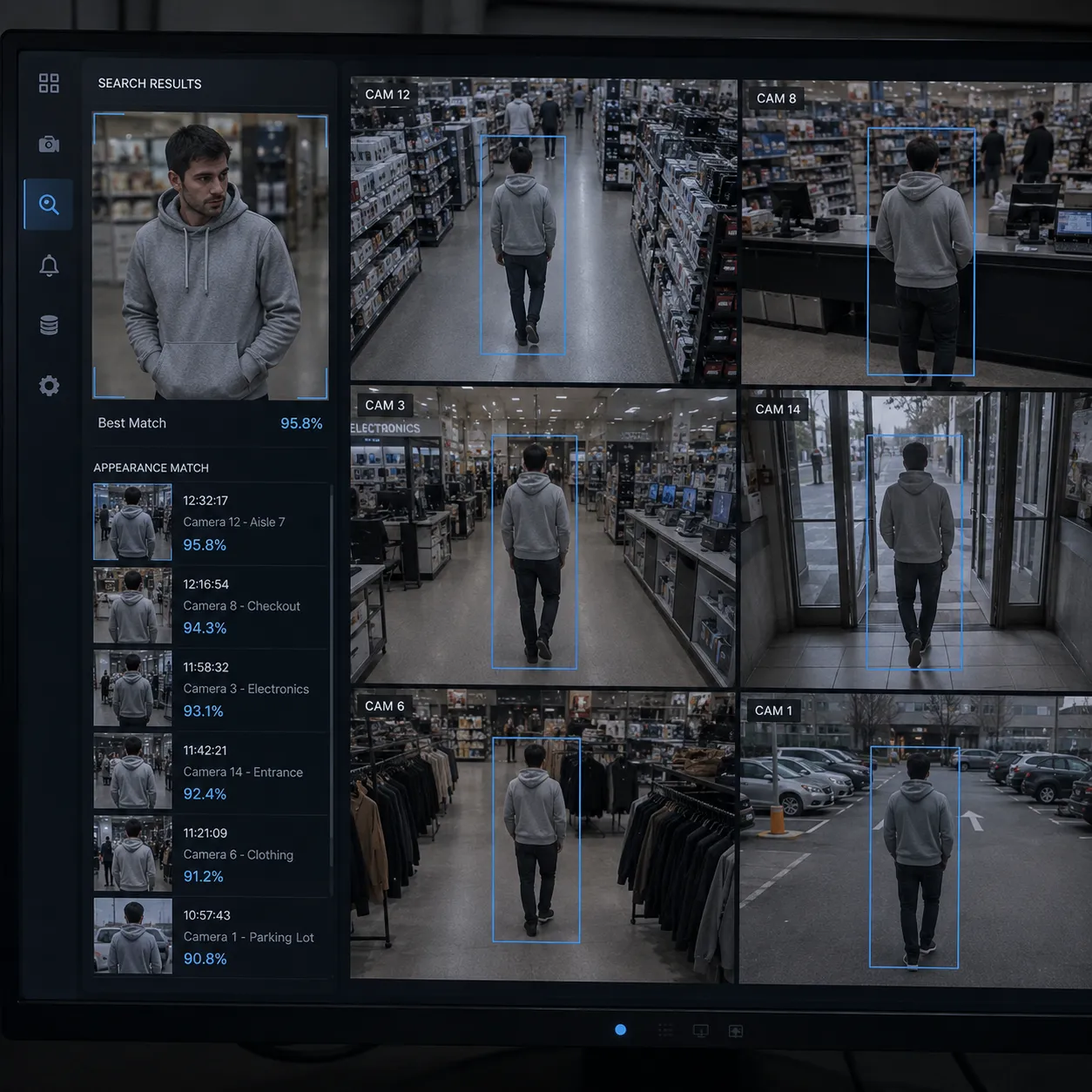Click the 91.2% match score
The height and width of the screenshot is (1092, 1092).
click(x=203, y=877)
